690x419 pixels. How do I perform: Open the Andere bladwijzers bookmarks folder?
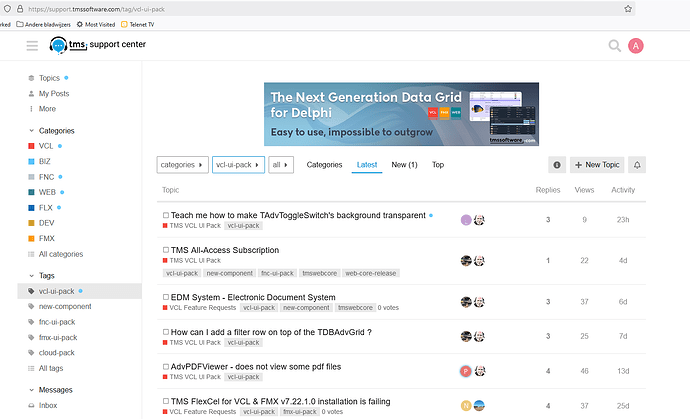(44, 25)
